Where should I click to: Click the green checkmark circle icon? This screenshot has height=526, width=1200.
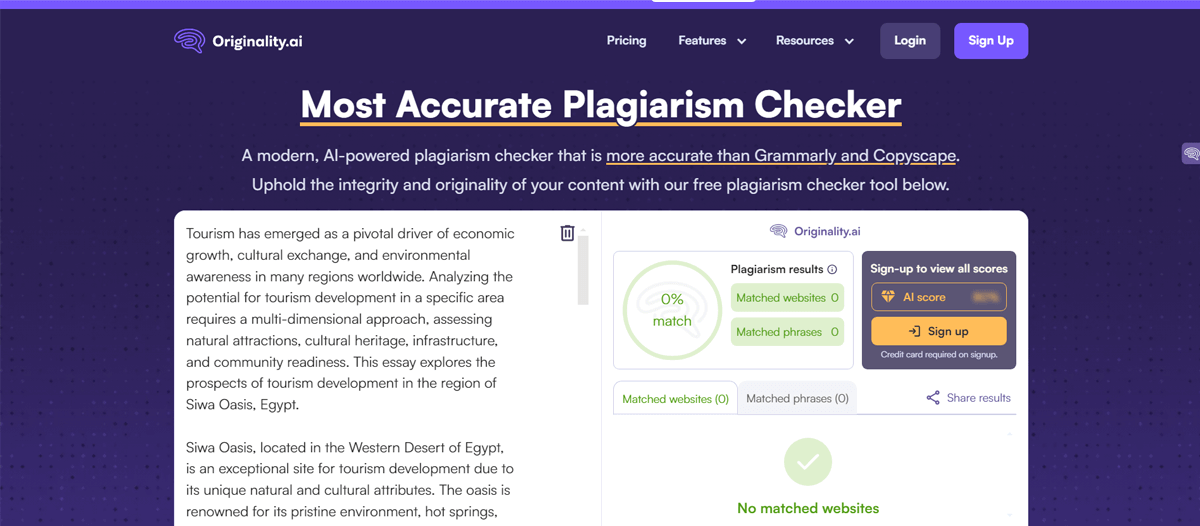click(808, 462)
